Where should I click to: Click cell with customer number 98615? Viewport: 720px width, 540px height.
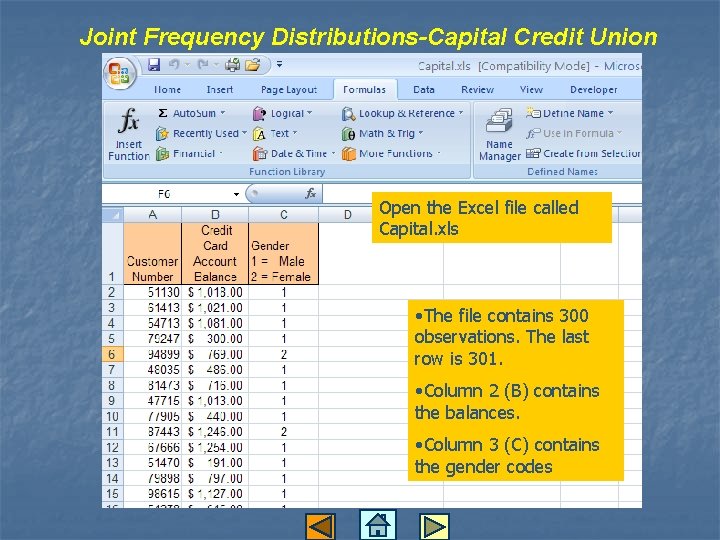click(152, 494)
